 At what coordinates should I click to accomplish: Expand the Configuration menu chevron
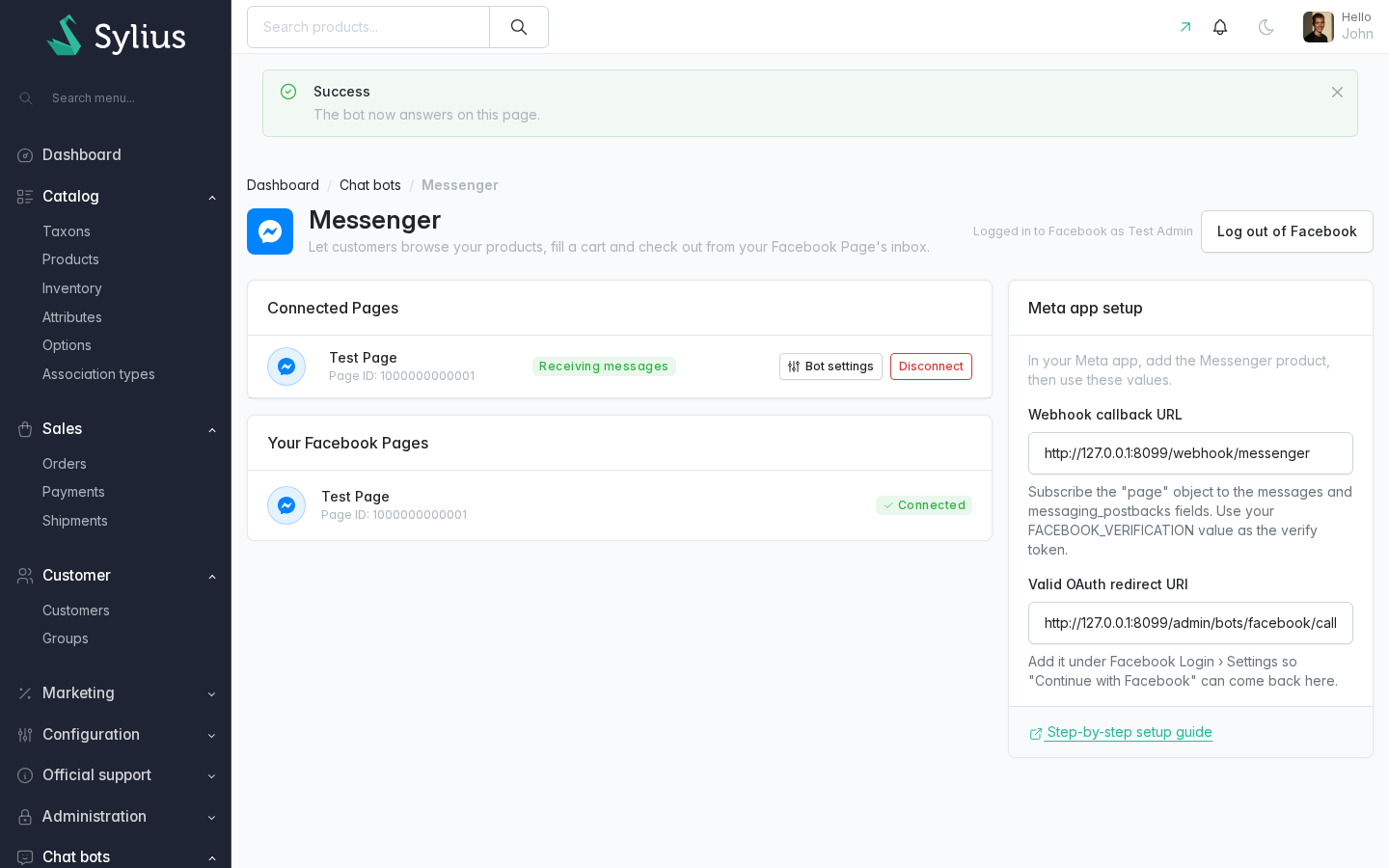click(x=212, y=736)
